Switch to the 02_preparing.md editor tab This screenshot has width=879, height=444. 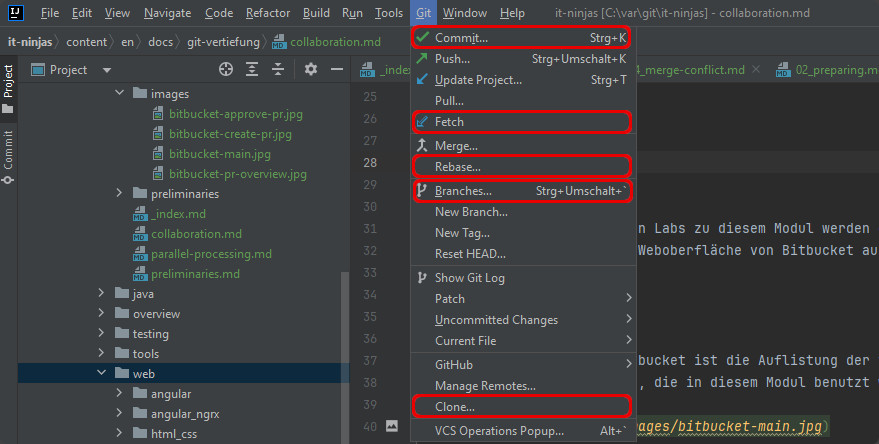coord(828,70)
